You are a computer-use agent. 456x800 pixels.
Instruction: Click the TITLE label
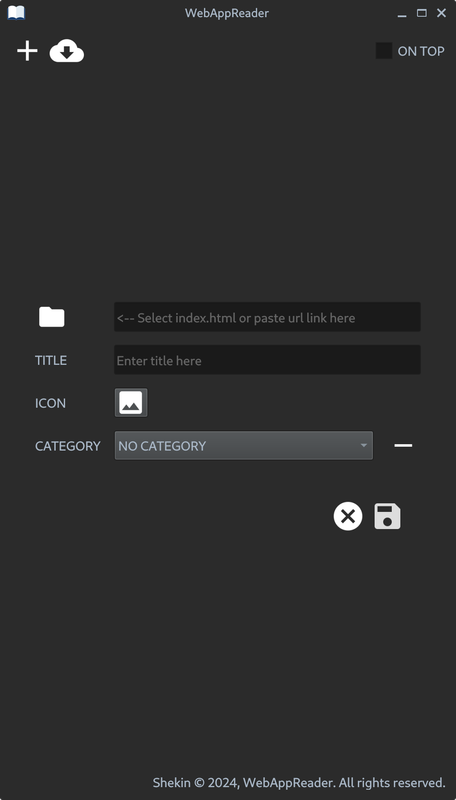51,361
